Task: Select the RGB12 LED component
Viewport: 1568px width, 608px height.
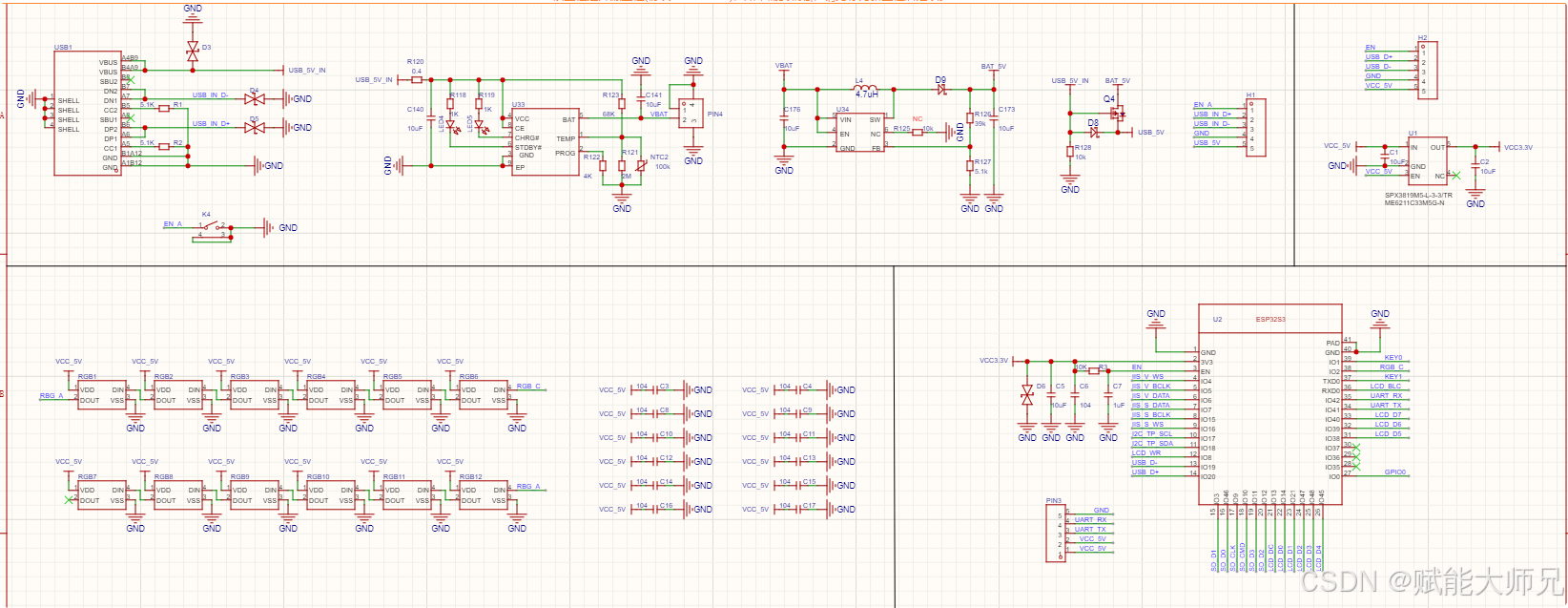Action: [483, 494]
